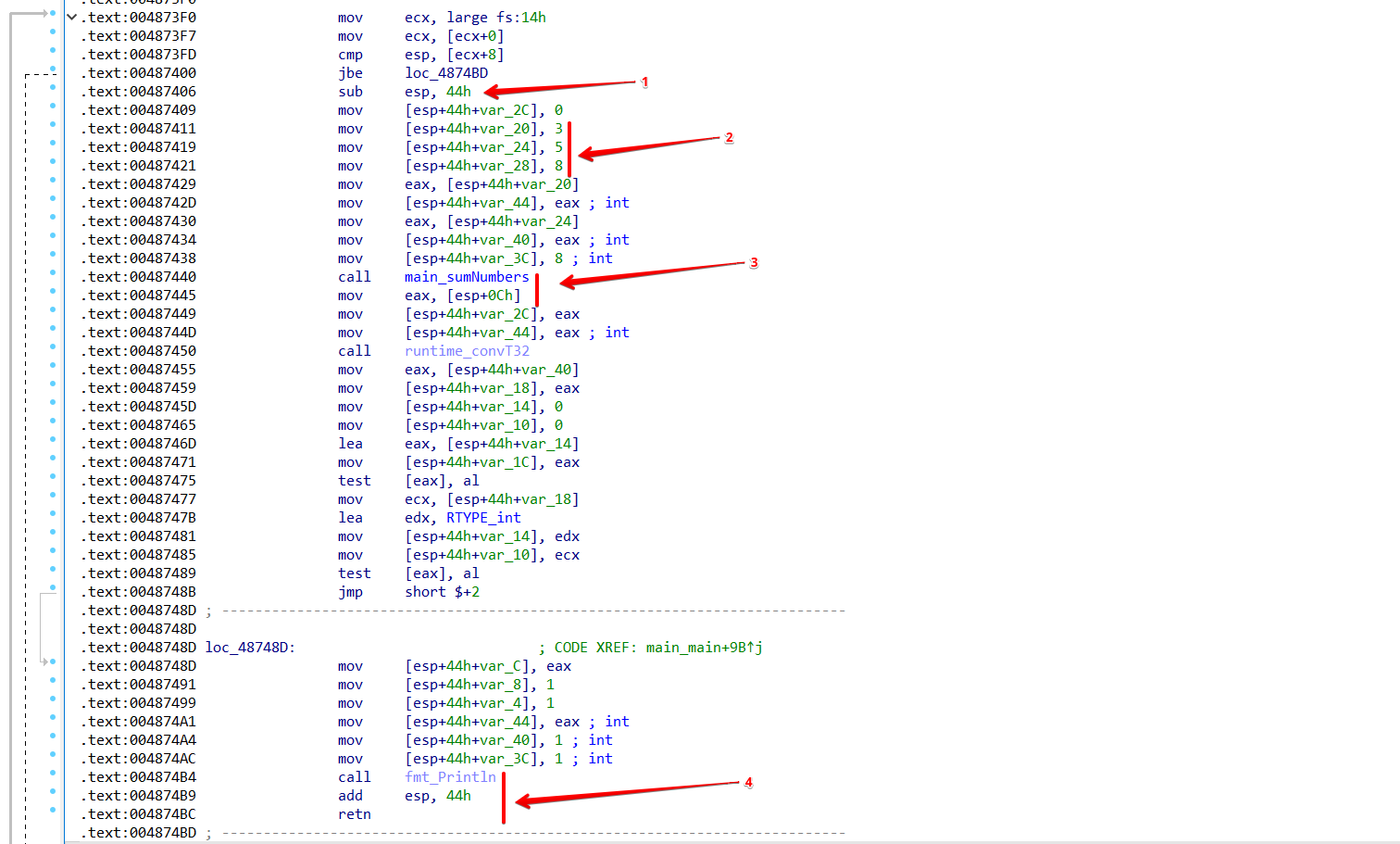
Task: Click the red annotation number 2
Action: [729, 138]
